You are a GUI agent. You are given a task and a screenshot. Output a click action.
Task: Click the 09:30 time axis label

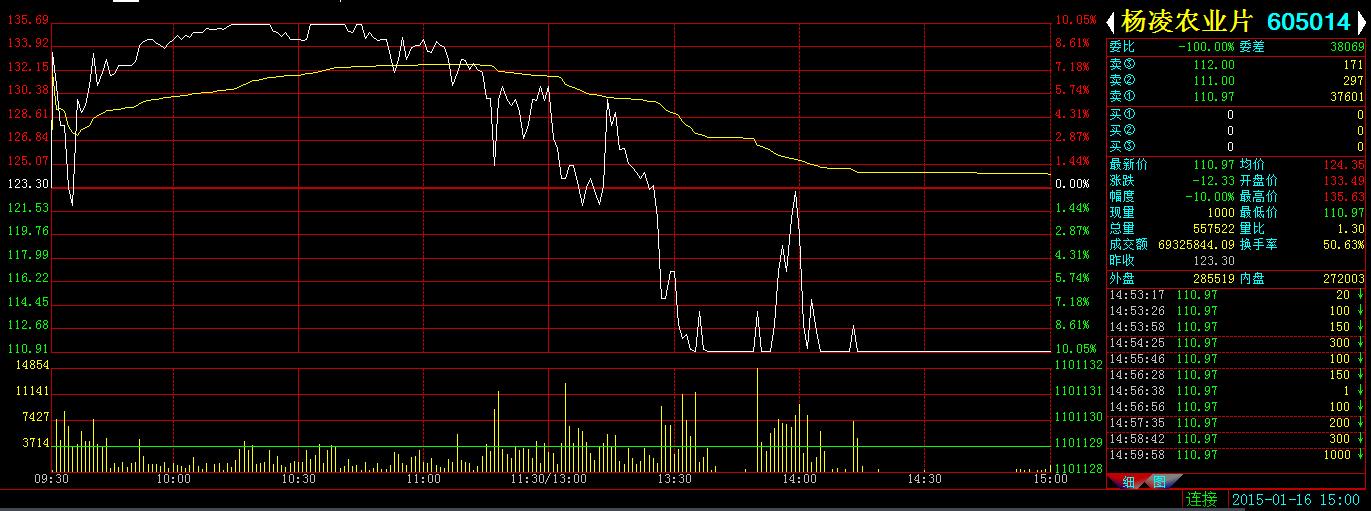coord(52,480)
